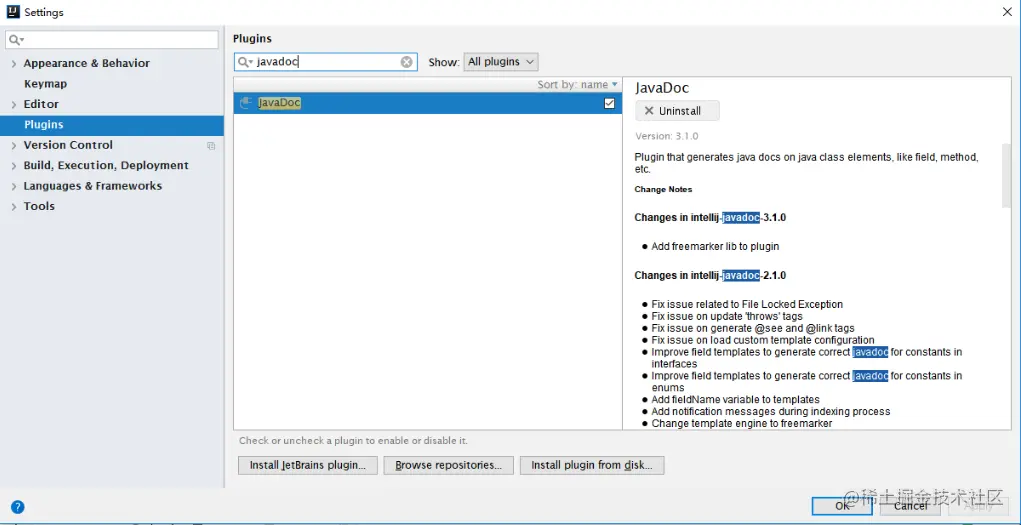
Task: Focus the settings search field
Action: click(112, 40)
